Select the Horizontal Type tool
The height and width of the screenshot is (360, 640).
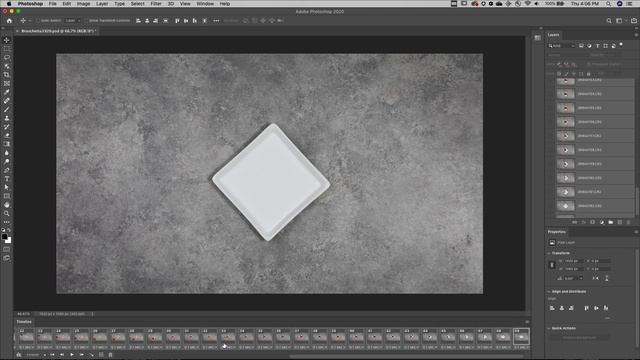point(7,179)
